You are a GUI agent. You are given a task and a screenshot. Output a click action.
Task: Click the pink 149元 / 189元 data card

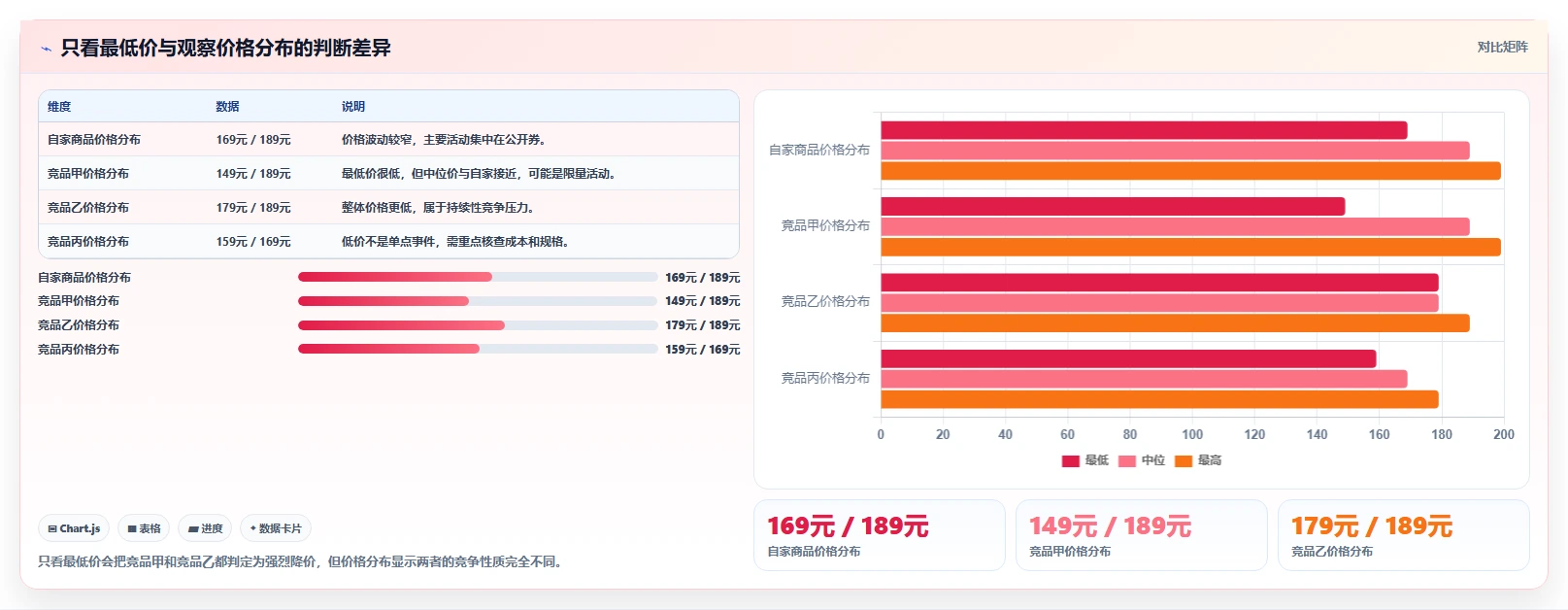(1142, 535)
